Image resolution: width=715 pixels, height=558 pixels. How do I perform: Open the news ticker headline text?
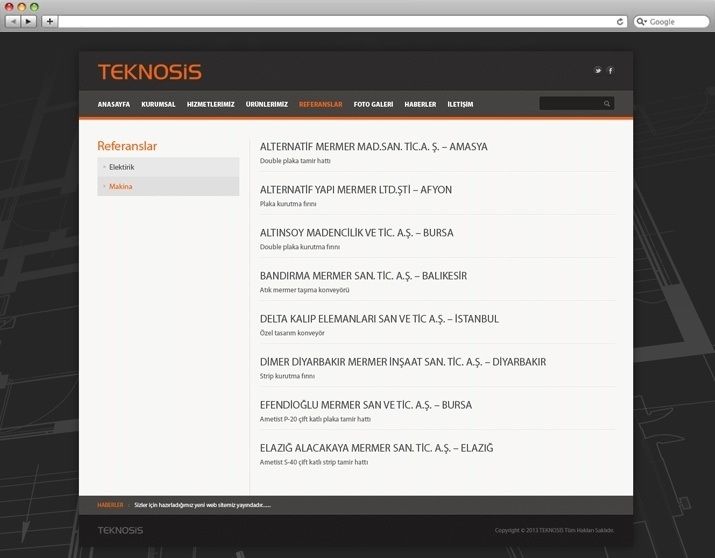click(x=202, y=505)
